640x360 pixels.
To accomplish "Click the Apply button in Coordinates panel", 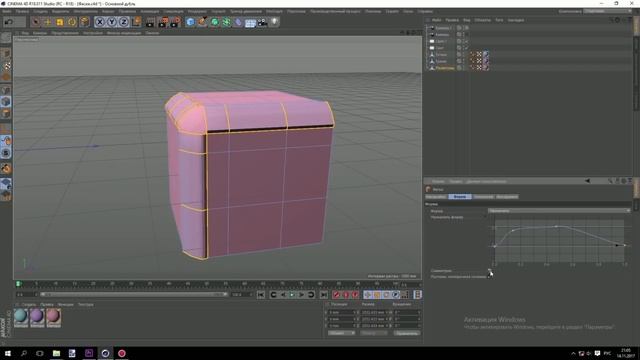I will pos(407,333).
